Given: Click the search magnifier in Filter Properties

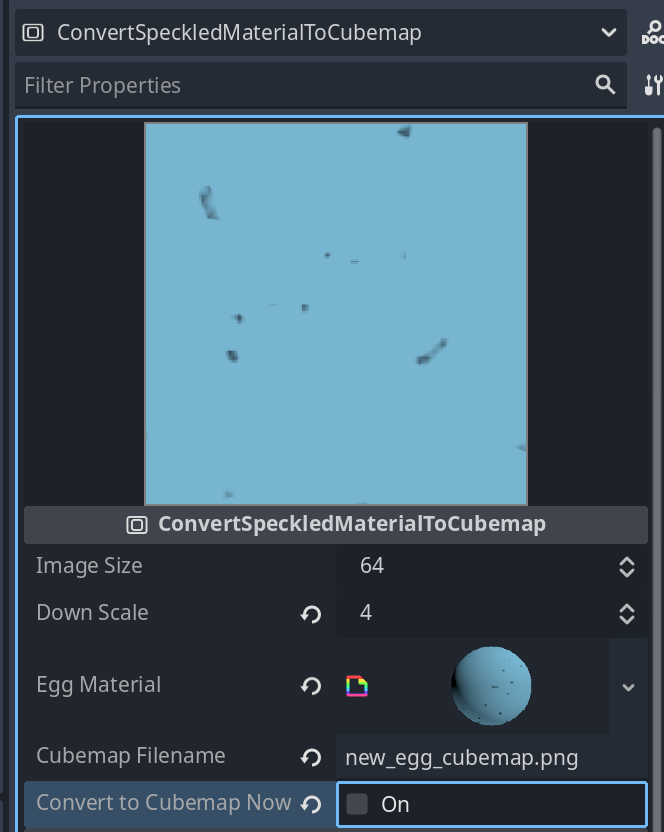Looking at the screenshot, I should [x=605, y=85].
